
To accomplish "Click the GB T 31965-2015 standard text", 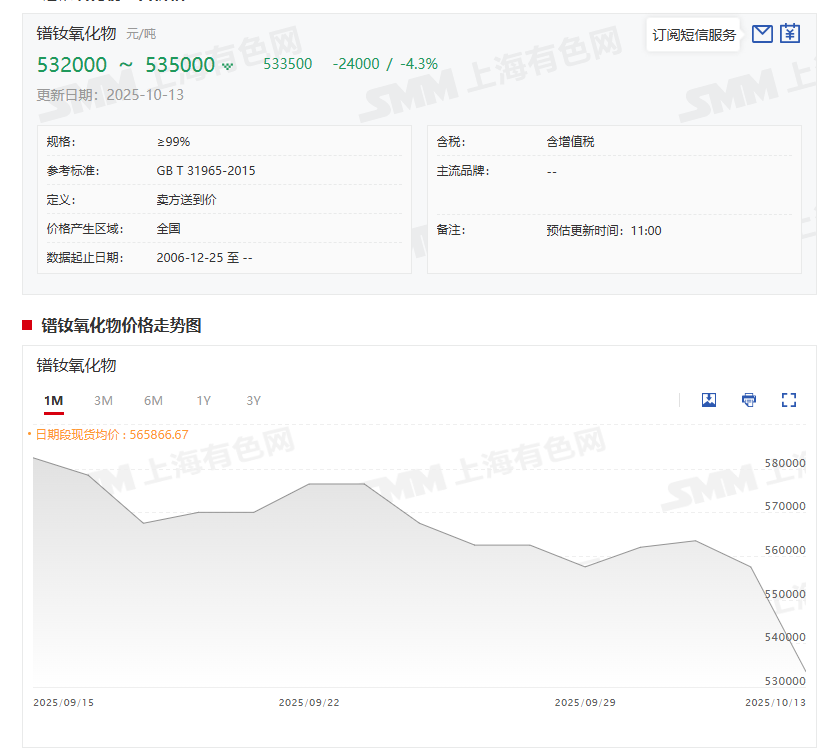I will (x=206, y=171).
